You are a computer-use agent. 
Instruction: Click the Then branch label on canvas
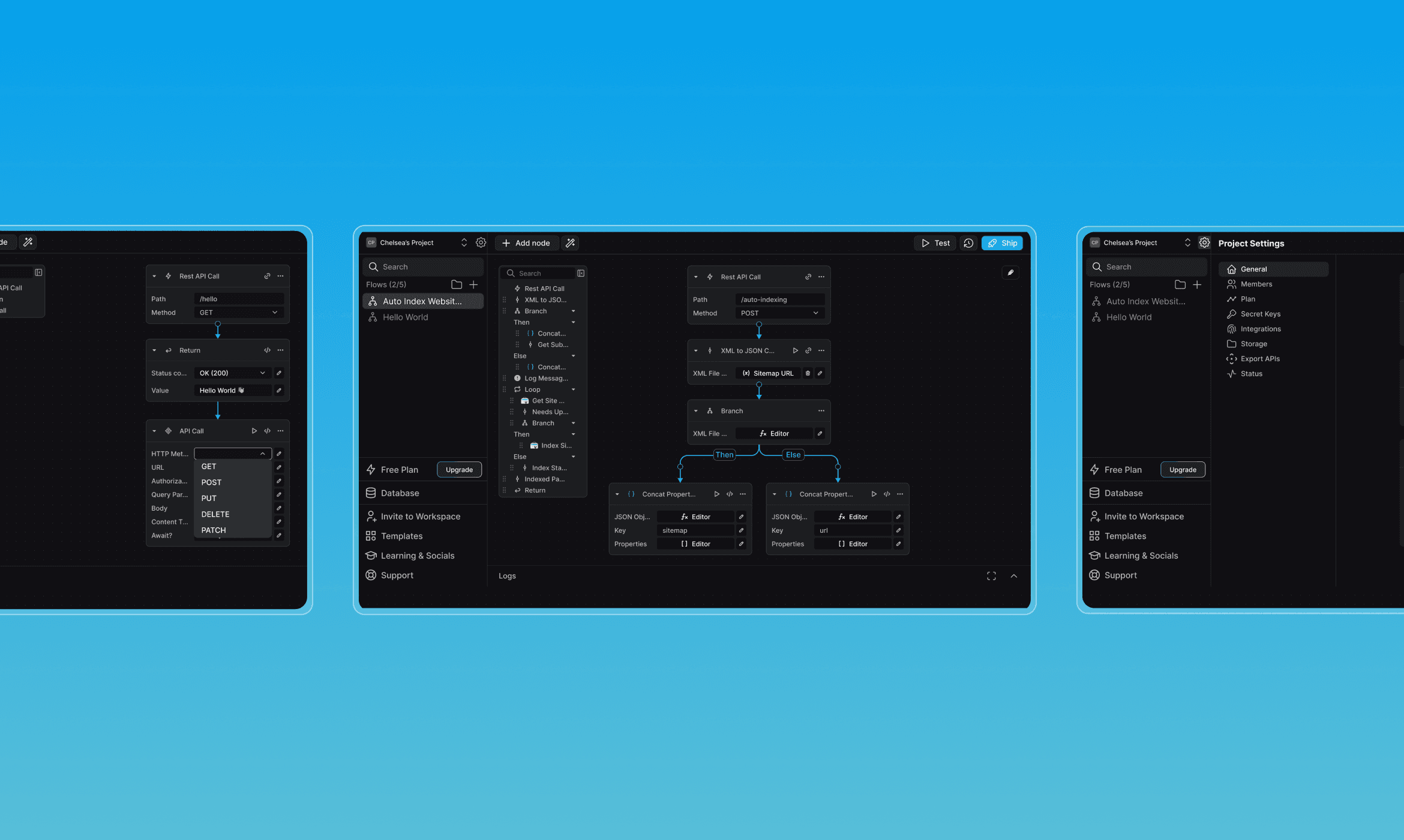(x=724, y=455)
